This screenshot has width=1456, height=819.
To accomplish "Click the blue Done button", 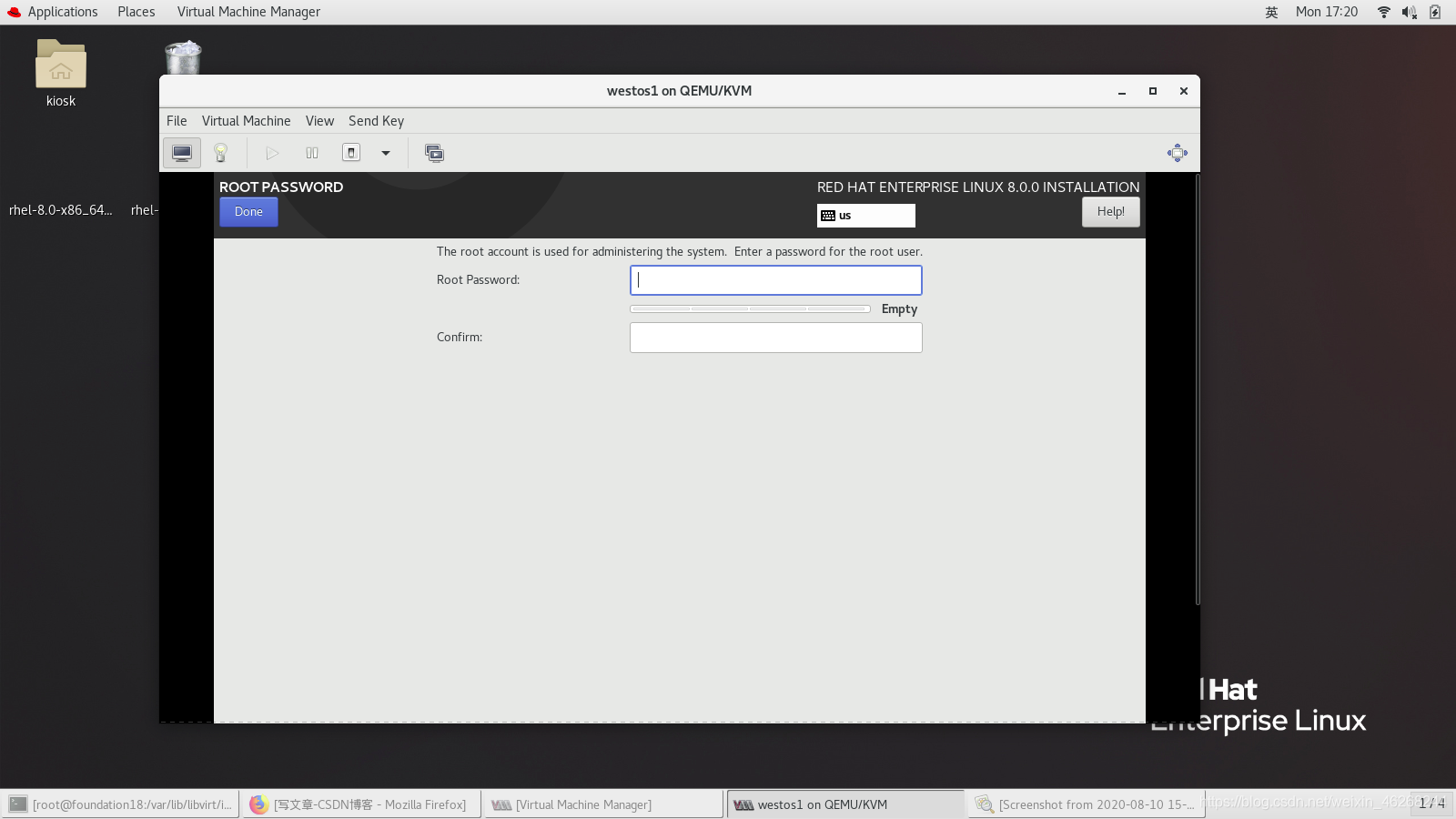I will point(248,212).
